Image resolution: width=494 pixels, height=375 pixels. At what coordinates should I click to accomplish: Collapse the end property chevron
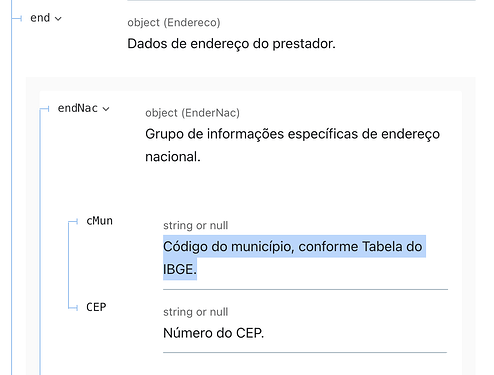(x=58, y=19)
